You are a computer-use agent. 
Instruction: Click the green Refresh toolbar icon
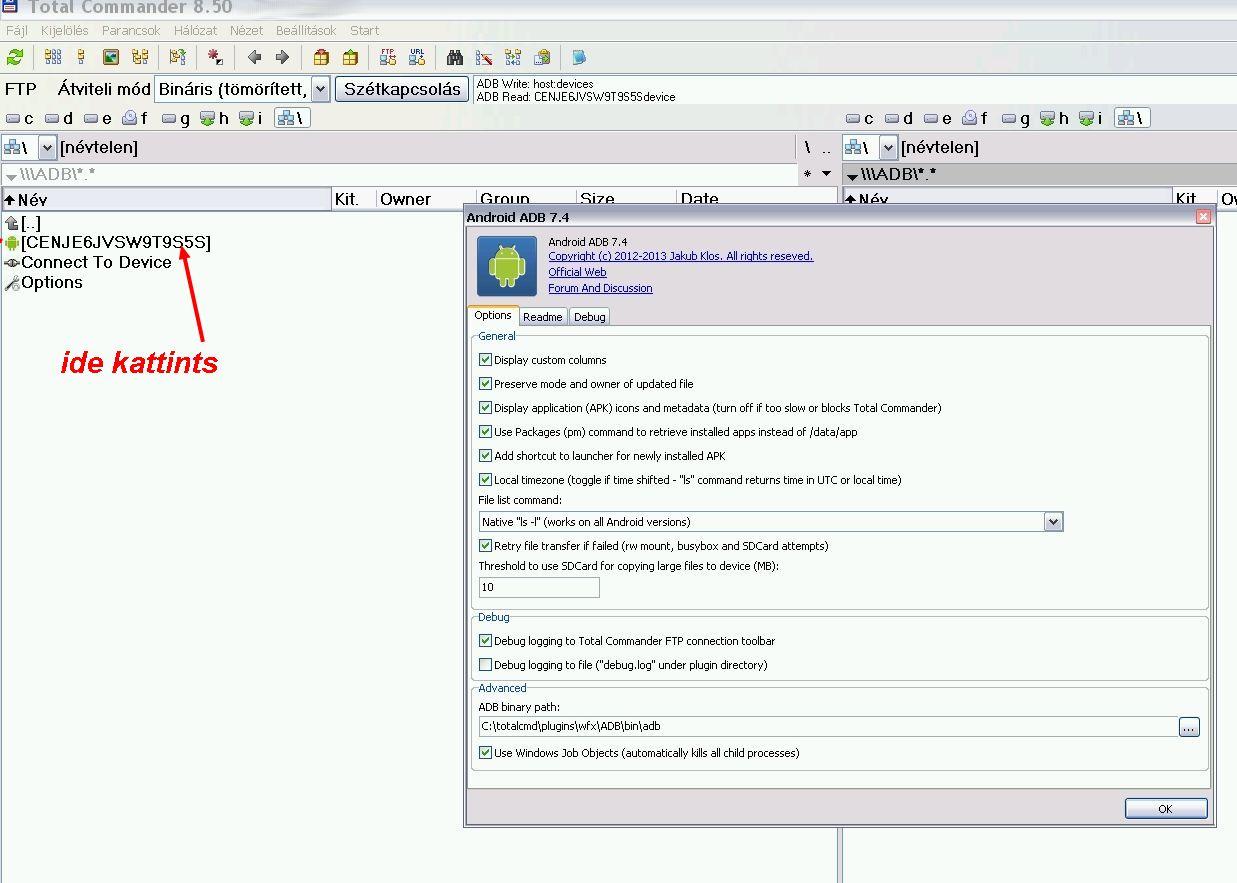[15, 57]
